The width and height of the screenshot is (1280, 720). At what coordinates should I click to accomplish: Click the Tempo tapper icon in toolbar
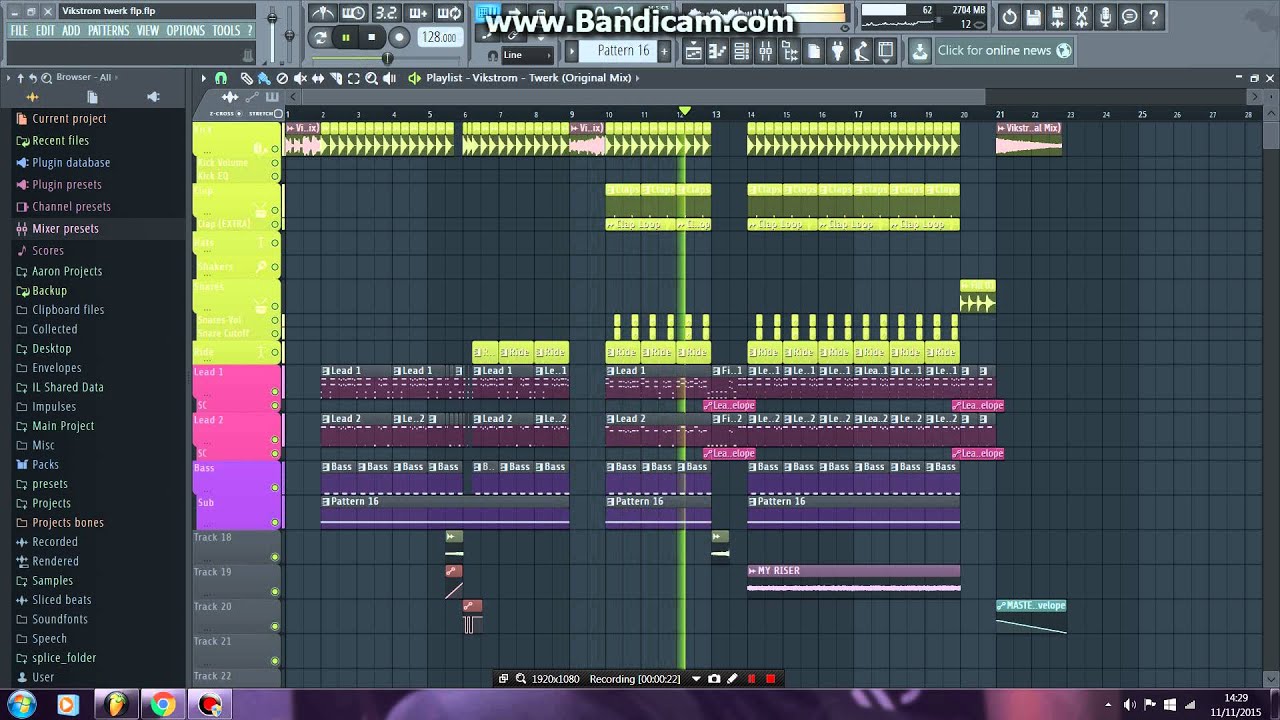click(861, 51)
